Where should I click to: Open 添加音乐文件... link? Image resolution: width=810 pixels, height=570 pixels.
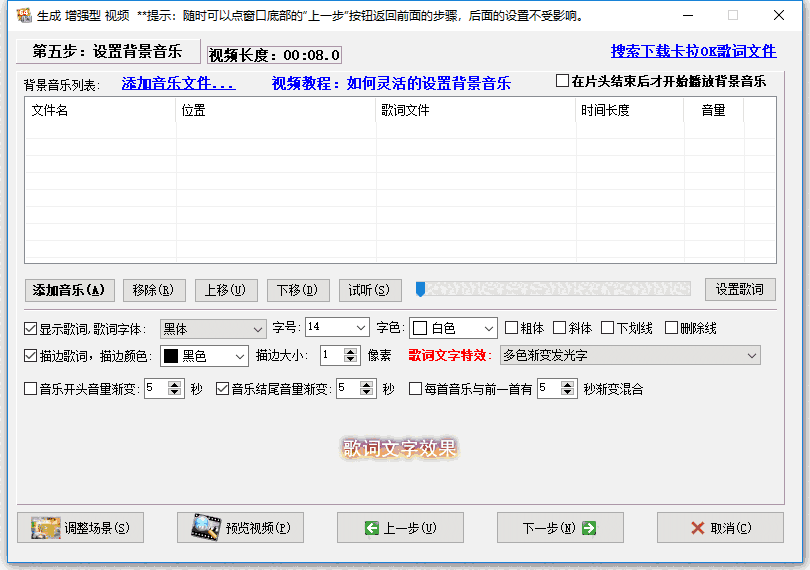coord(179,83)
